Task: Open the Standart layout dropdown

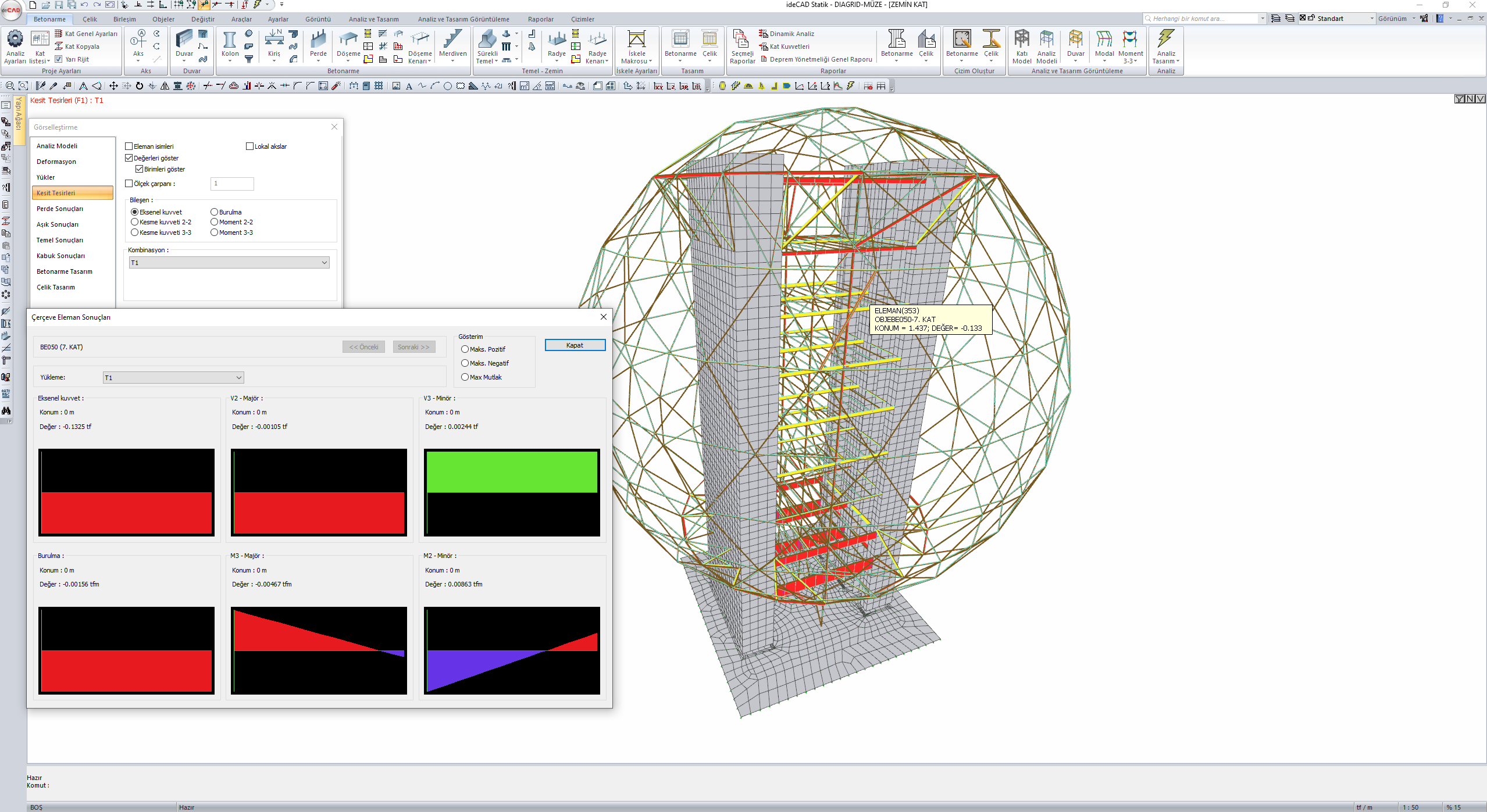Action: click(1371, 19)
